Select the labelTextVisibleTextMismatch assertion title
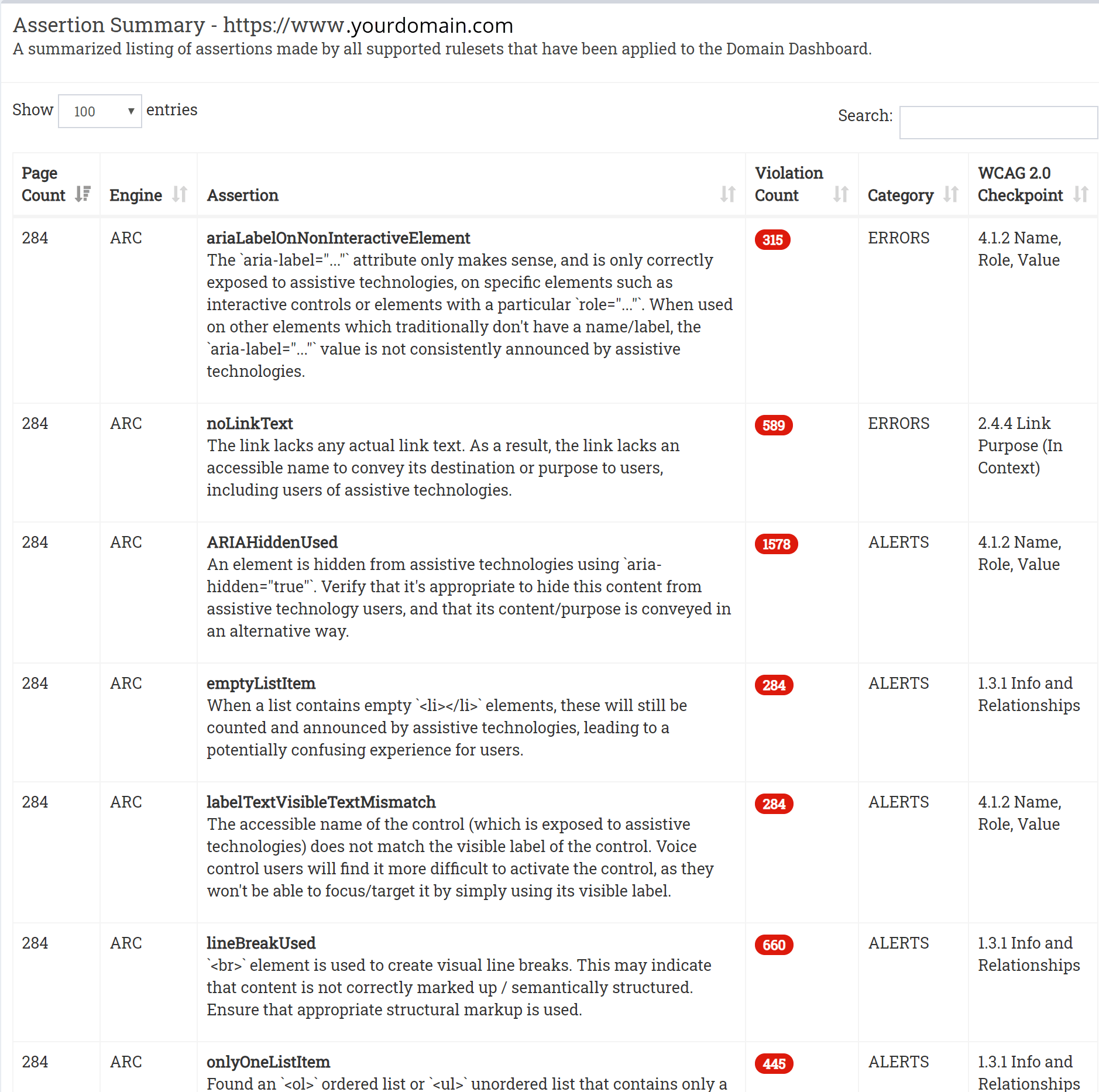The width and height of the screenshot is (1099, 1092). [321, 802]
